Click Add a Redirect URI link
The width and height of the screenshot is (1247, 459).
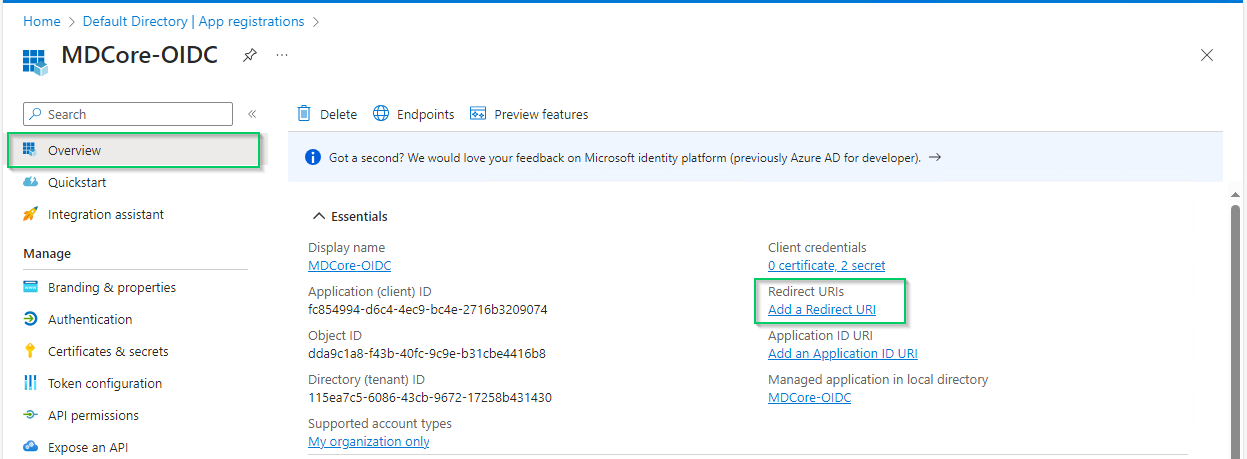tap(822, 310)
